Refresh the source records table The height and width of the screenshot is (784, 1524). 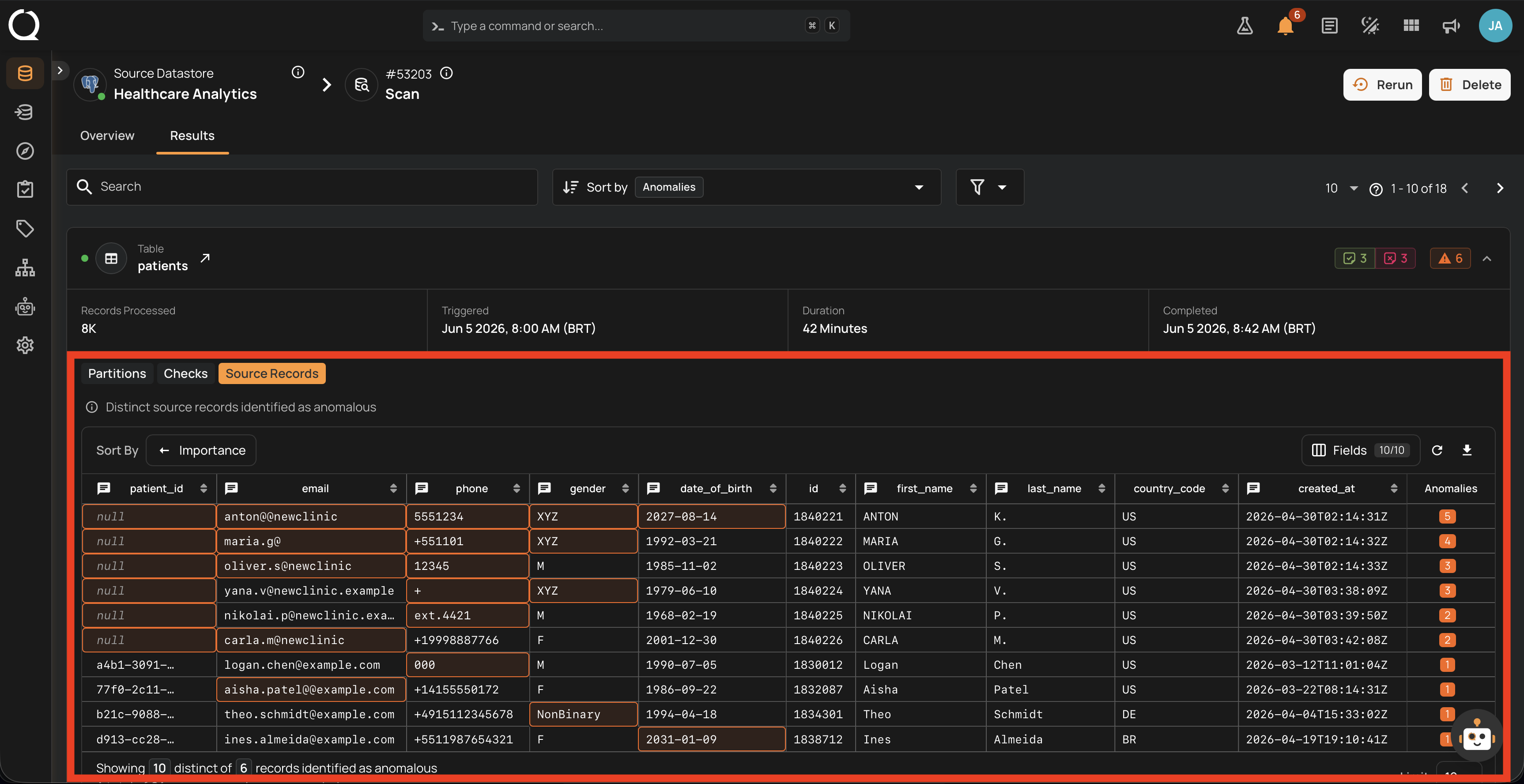(1437, 450)
